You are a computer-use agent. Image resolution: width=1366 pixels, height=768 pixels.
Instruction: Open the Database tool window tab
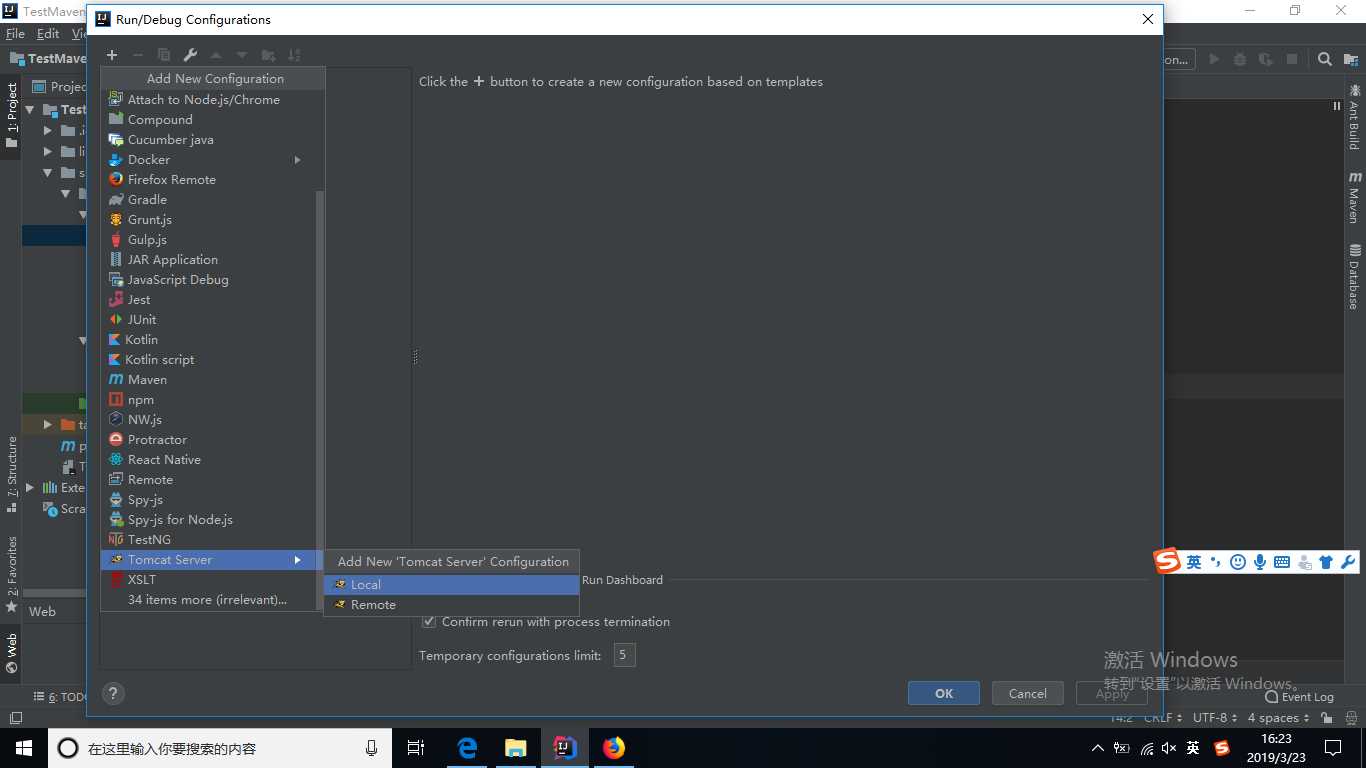[1354, 277]
